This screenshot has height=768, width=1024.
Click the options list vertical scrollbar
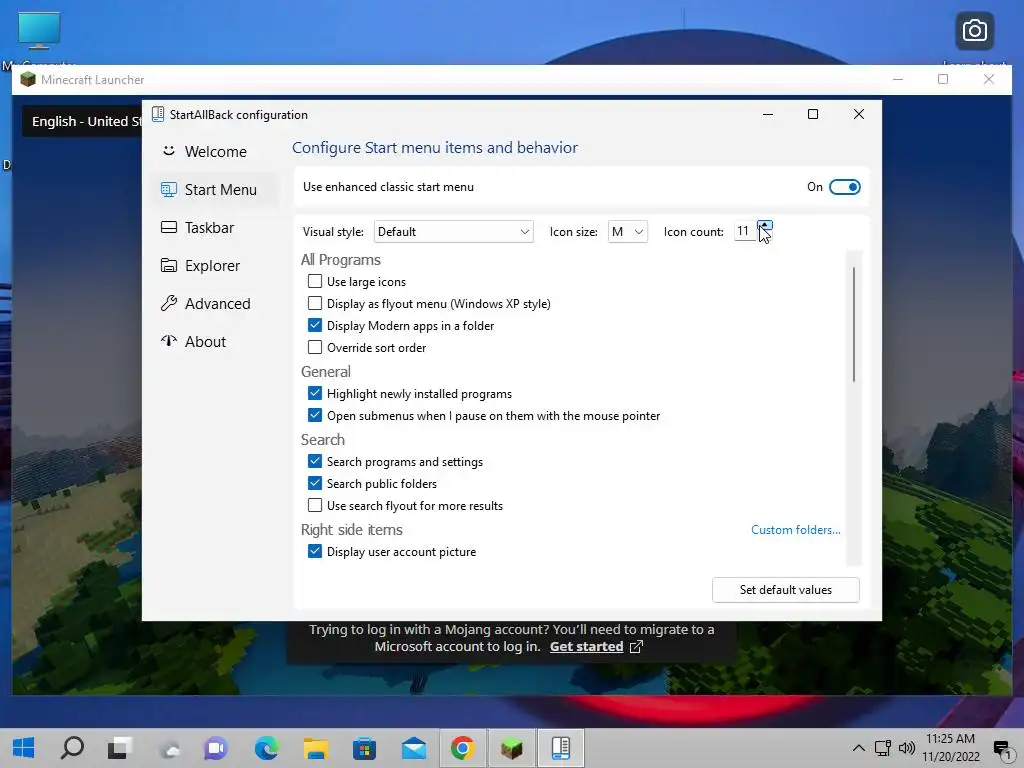pos(854,325)
